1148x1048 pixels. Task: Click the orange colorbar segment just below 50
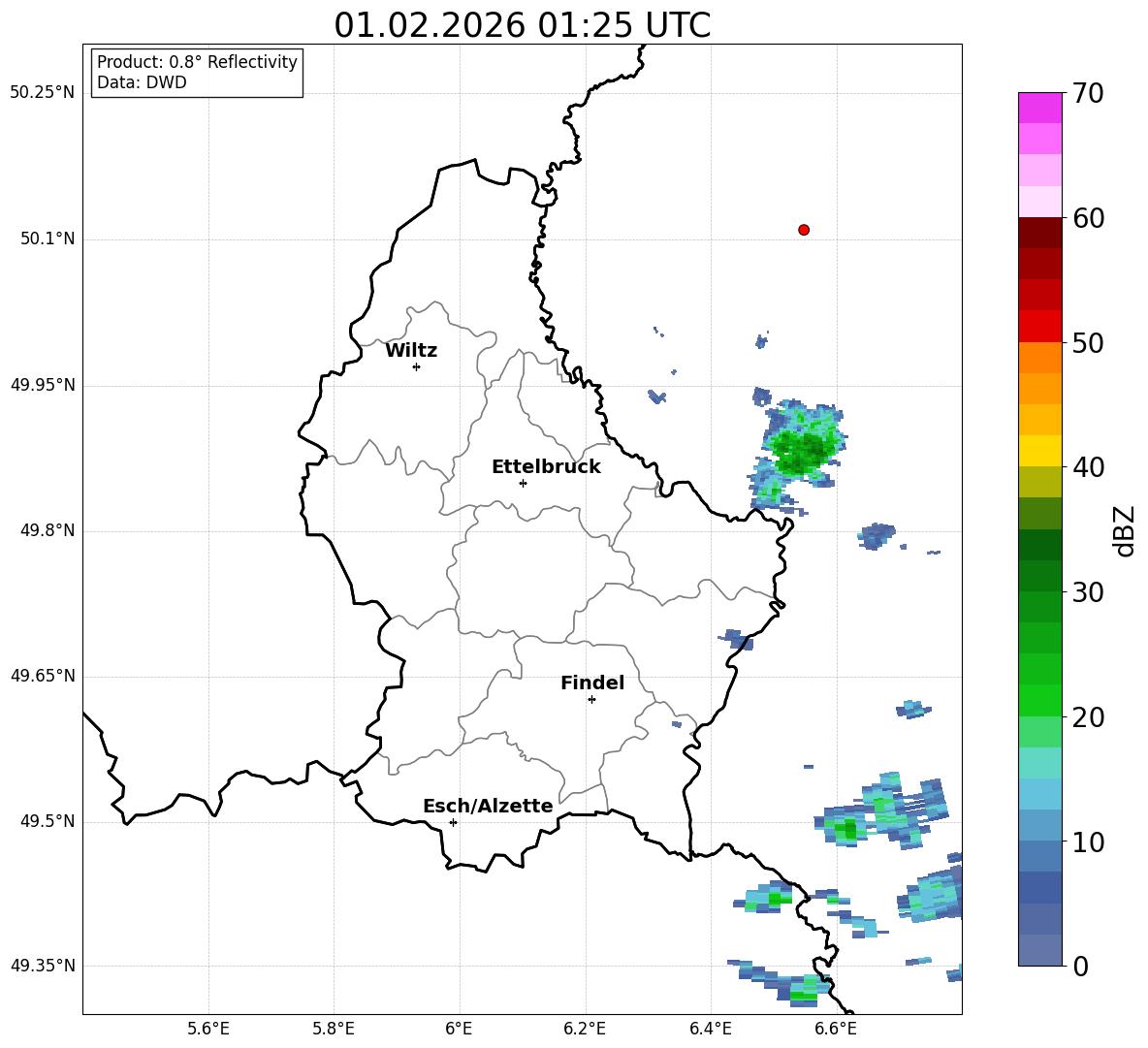[x=1039, y=358]
